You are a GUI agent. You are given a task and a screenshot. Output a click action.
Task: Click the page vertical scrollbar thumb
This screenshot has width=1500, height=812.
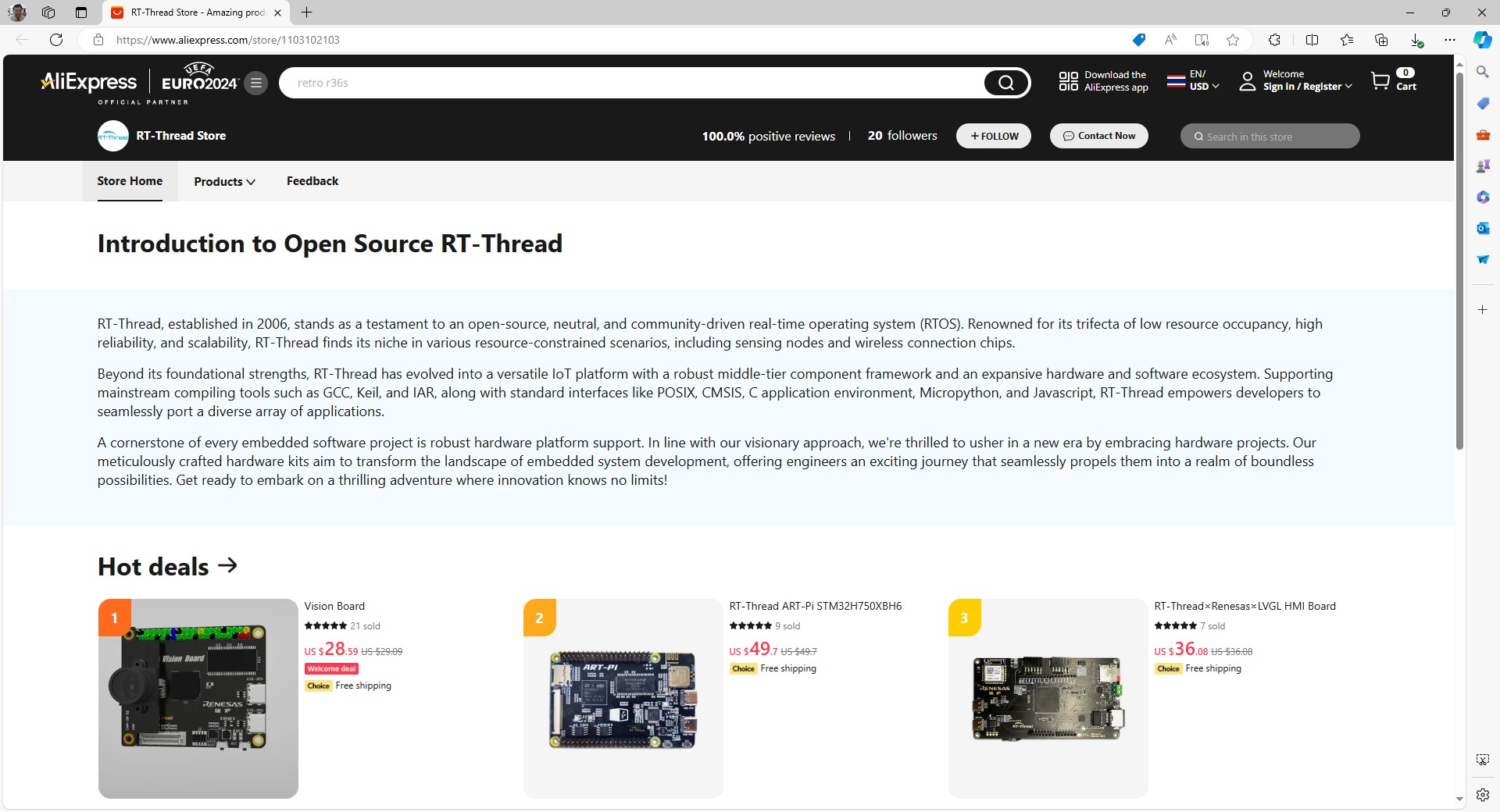1459,262
